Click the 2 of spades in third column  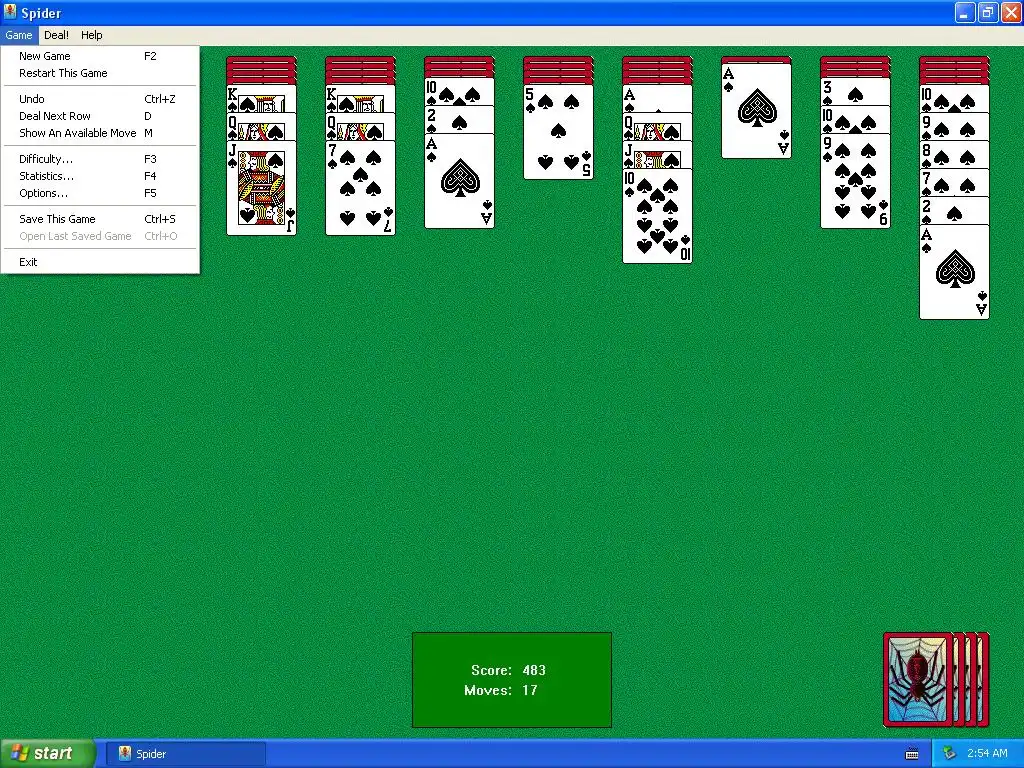[x=459, y=120]
